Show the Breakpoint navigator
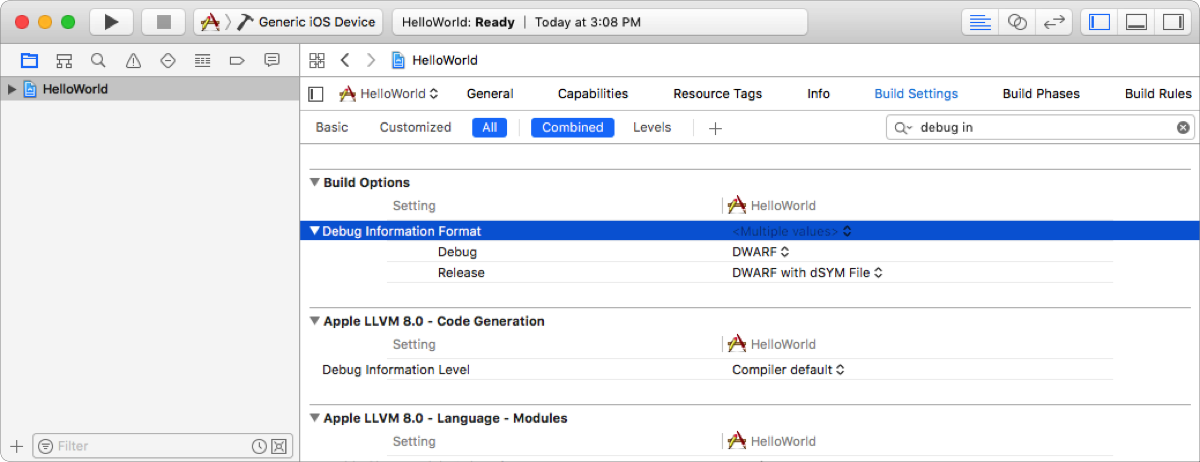 [237, 60]
